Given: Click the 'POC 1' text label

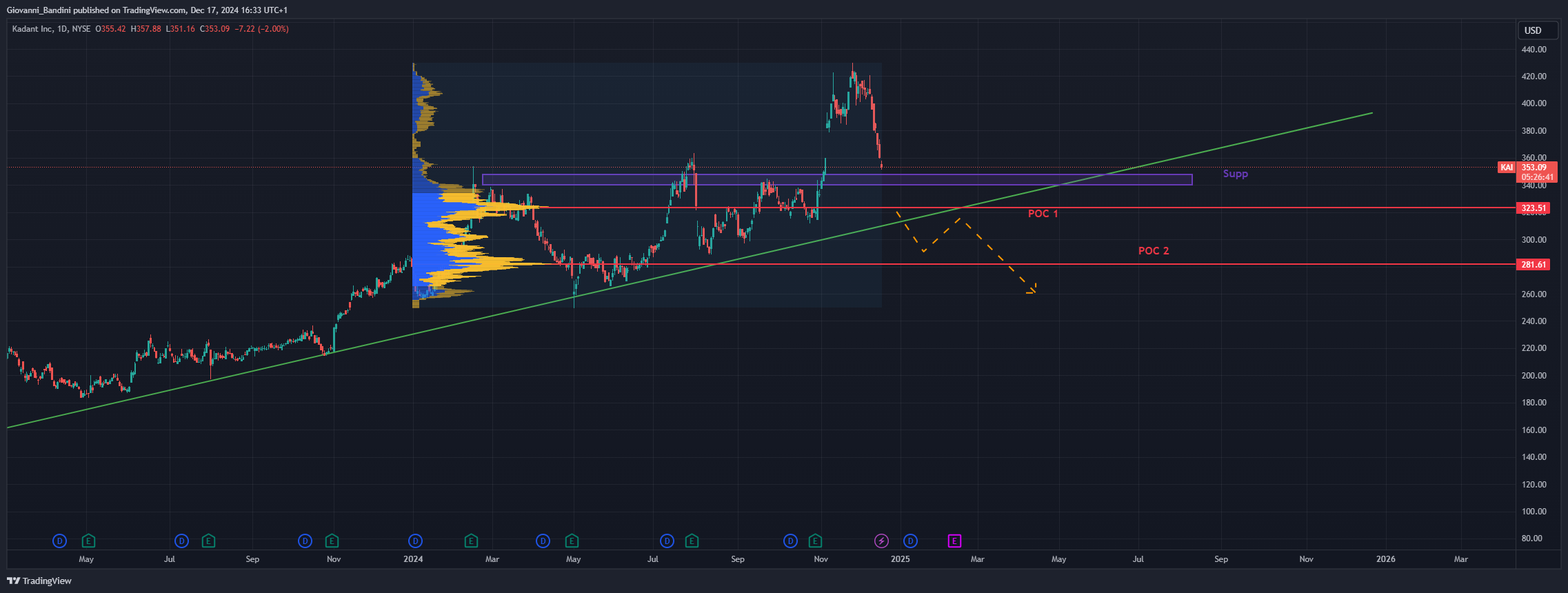Looking at the screenshot, I should (x=1043, y=214).
